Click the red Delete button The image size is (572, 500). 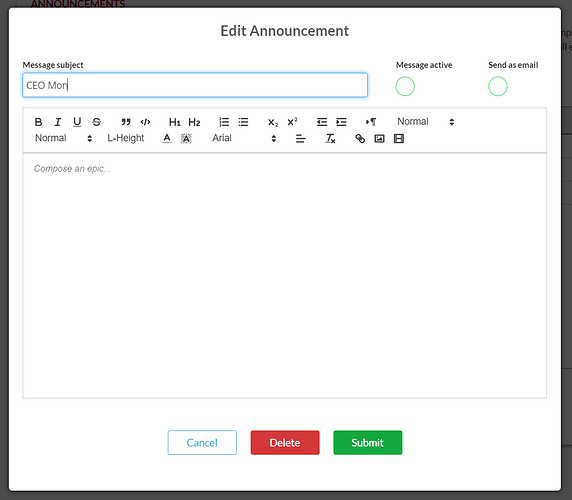pos(285,442)
